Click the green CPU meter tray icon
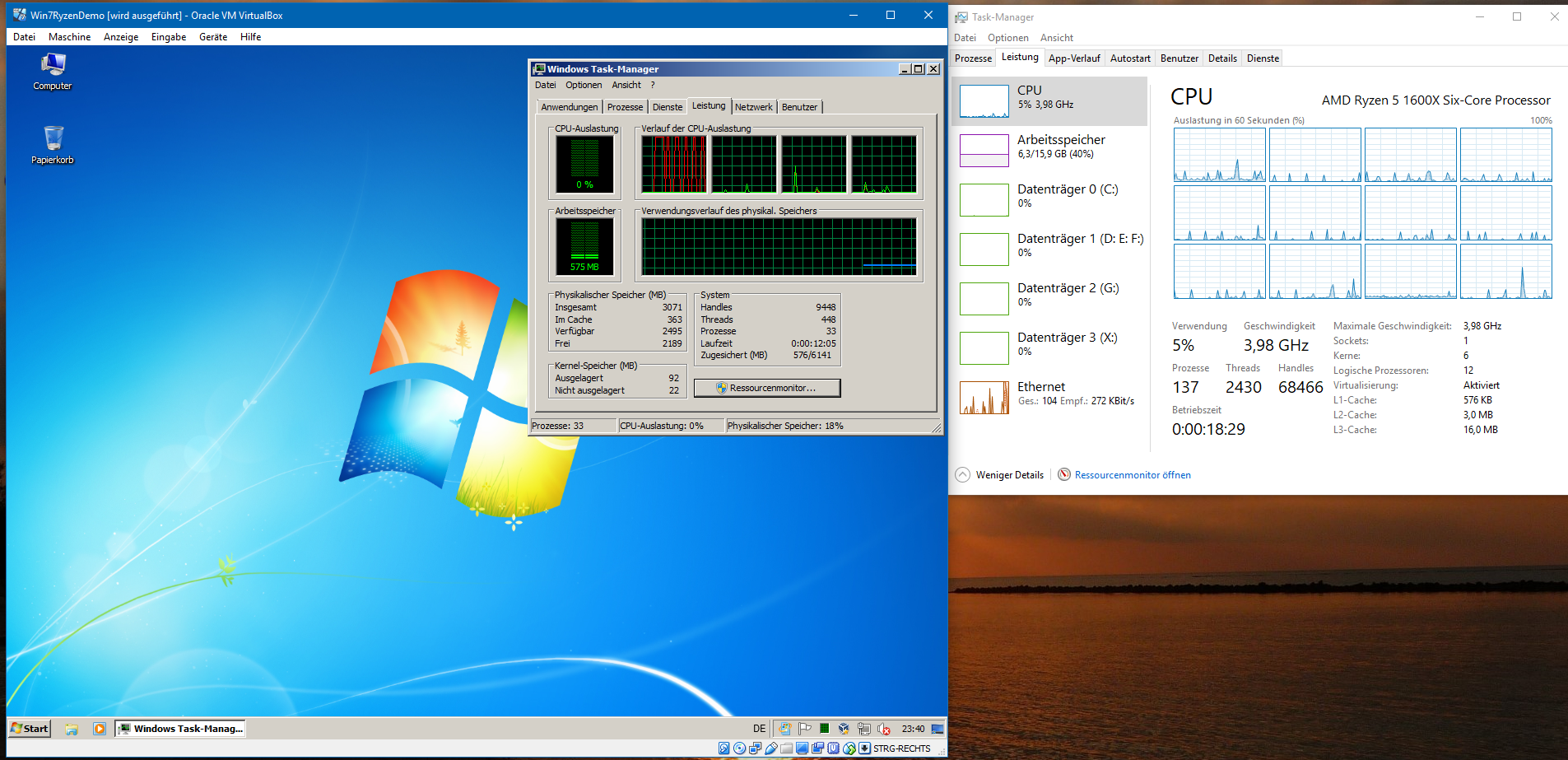The width and height of the screenshot is (1568, 760). [x=824, y=729]
